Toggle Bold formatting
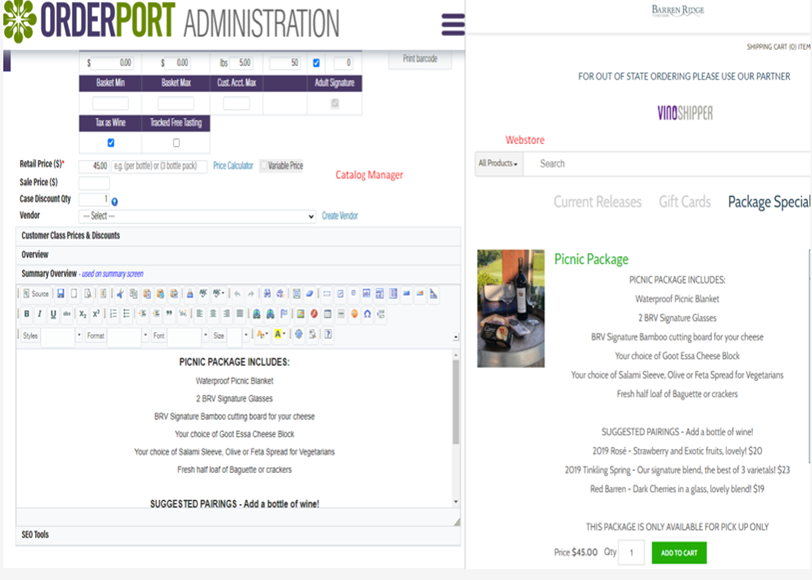Image resolution: width=812 pixels, height=580 pixels. (26, 313)
